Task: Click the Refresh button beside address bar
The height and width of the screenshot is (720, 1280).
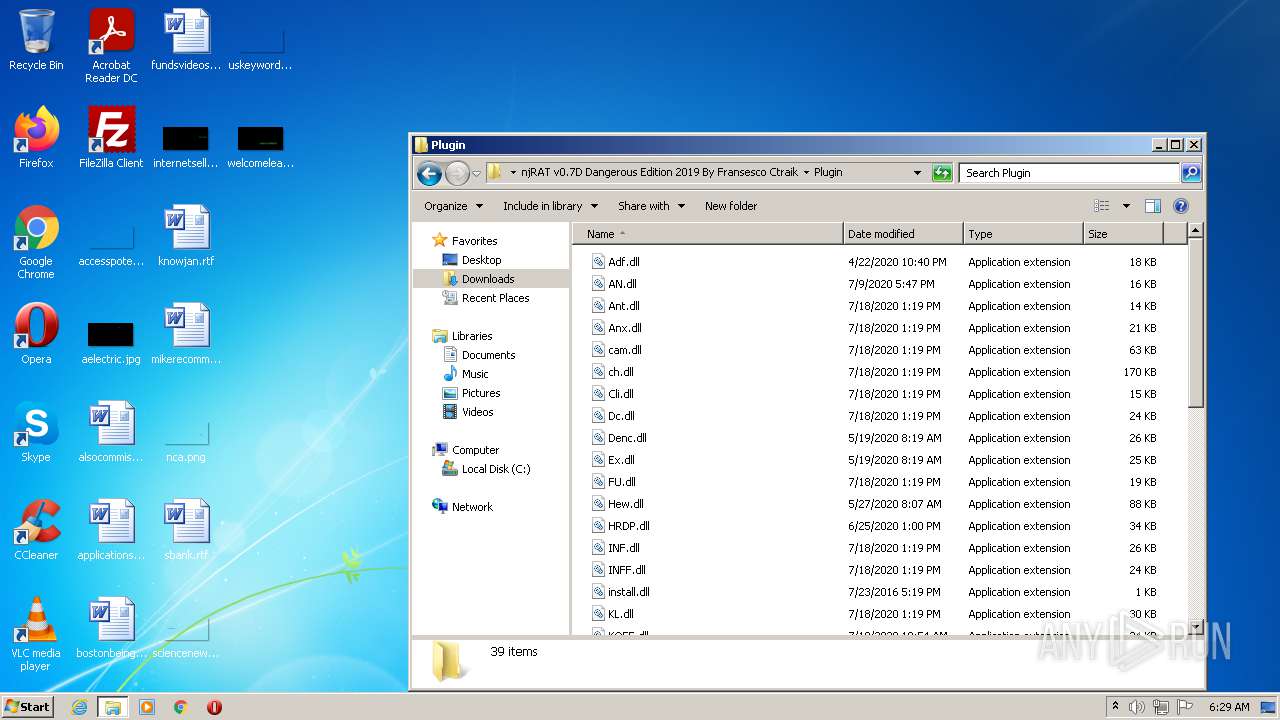Action: [x=942, y=173]
